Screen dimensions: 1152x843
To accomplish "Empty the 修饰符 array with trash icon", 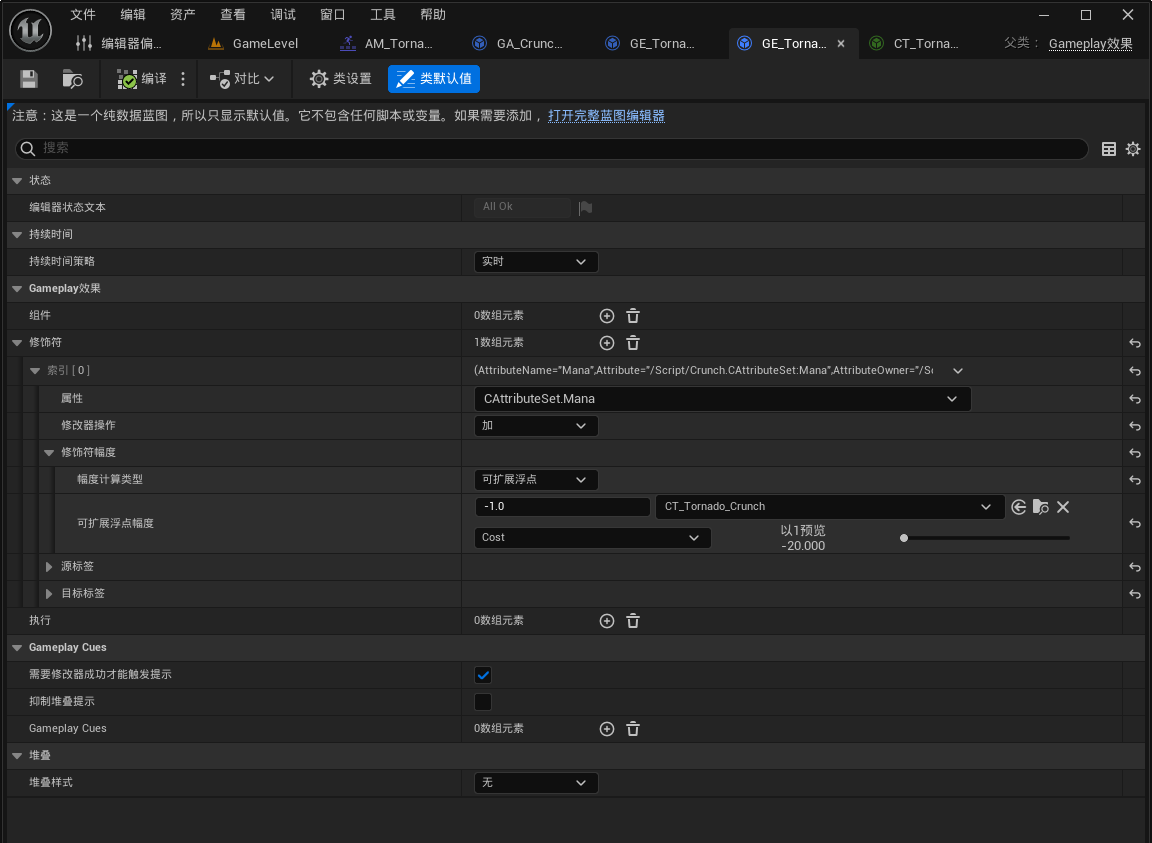I will tap(633, 343).
